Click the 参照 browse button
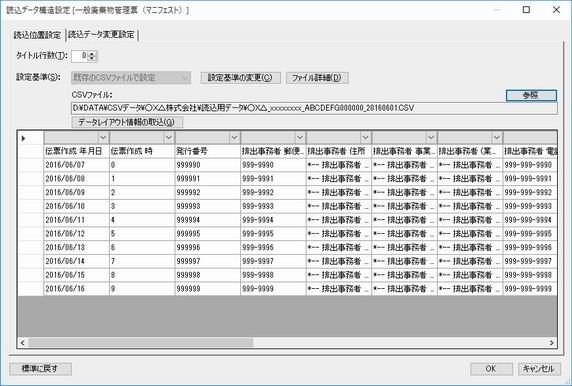The width and height of the screenshot is (572, 386). click(531, 95)
